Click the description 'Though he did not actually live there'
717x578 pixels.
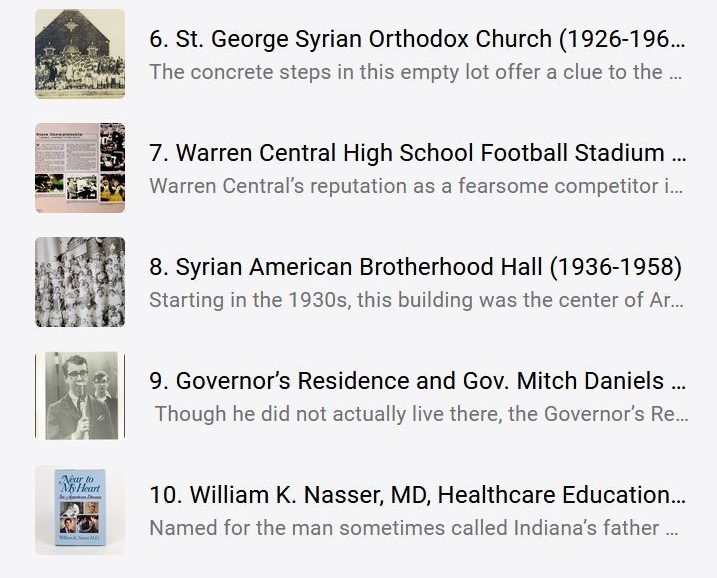coord(420,414)
